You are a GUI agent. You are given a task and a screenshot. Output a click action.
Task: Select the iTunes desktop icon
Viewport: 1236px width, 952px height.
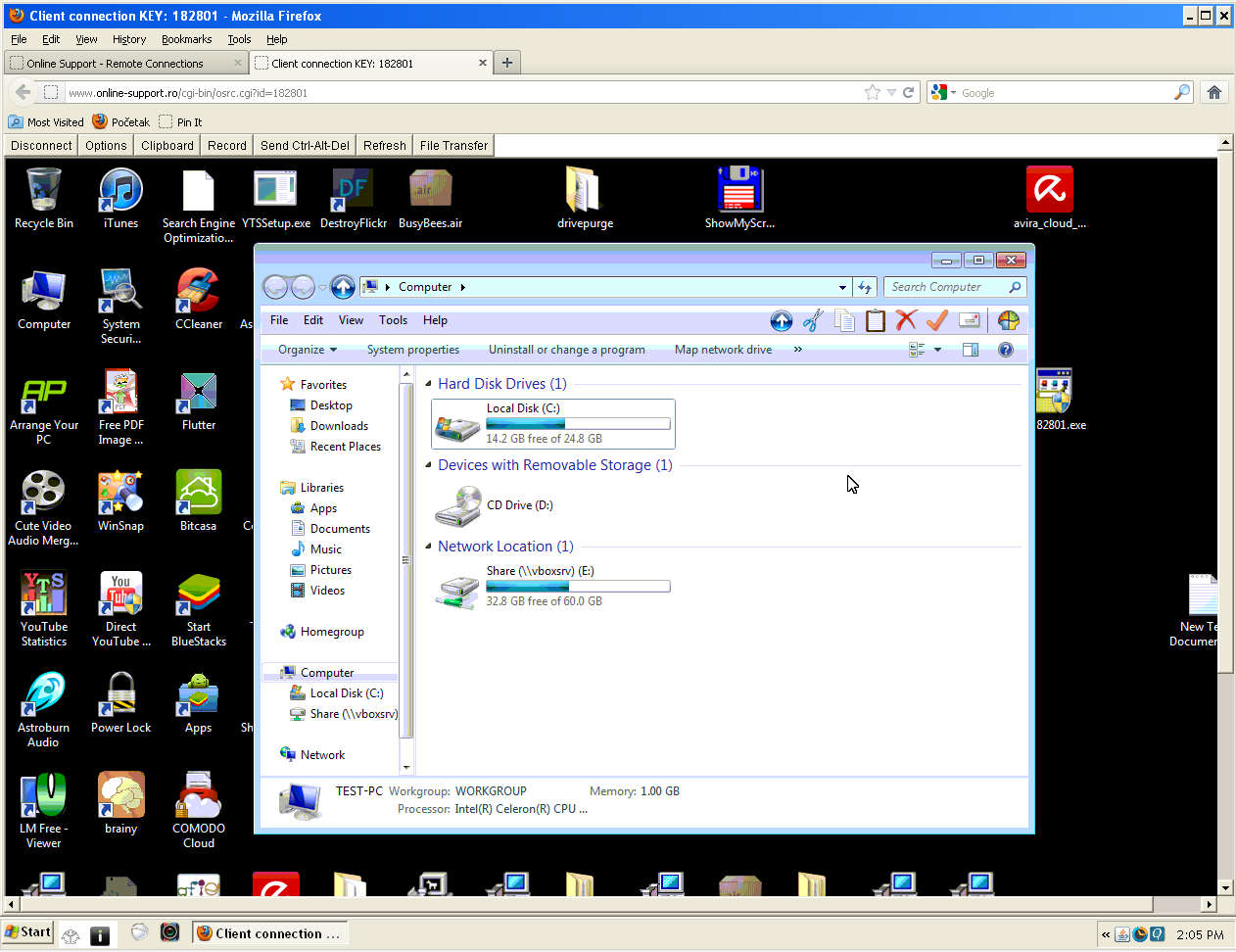coord(120,192)
